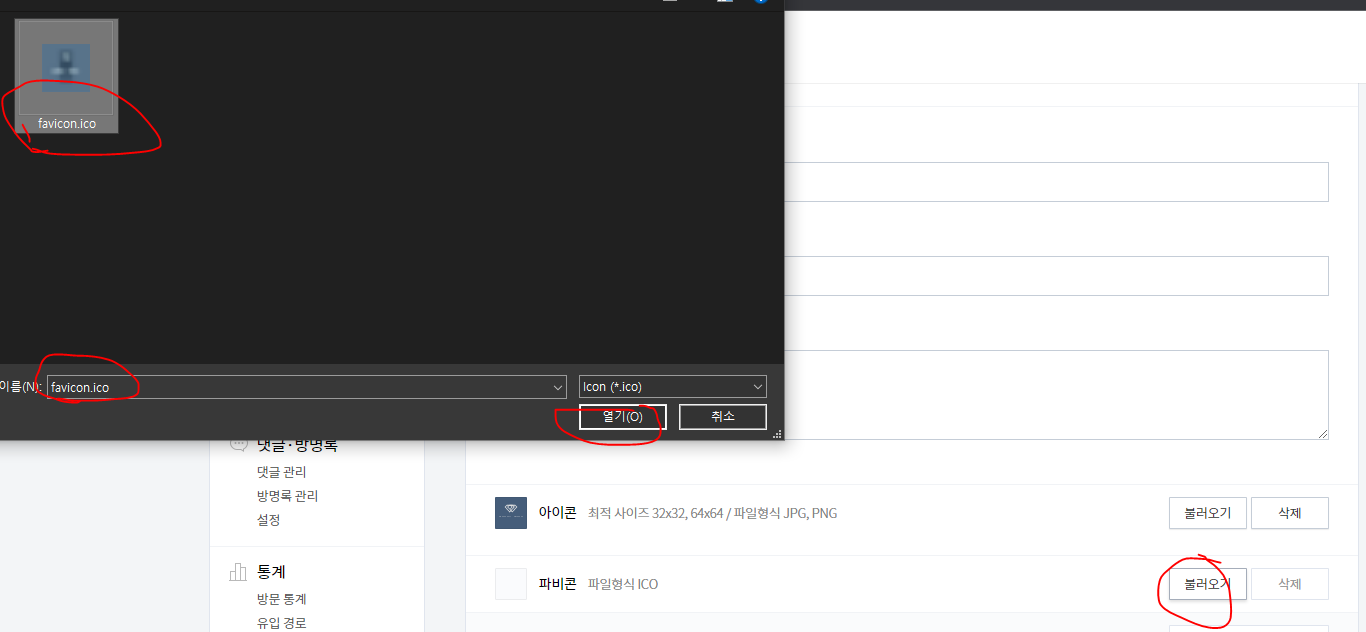Click 삭제 in the 파비콘 row
The height and width of the screenshot is (632, 1366).
click(x=1290, y=584)
